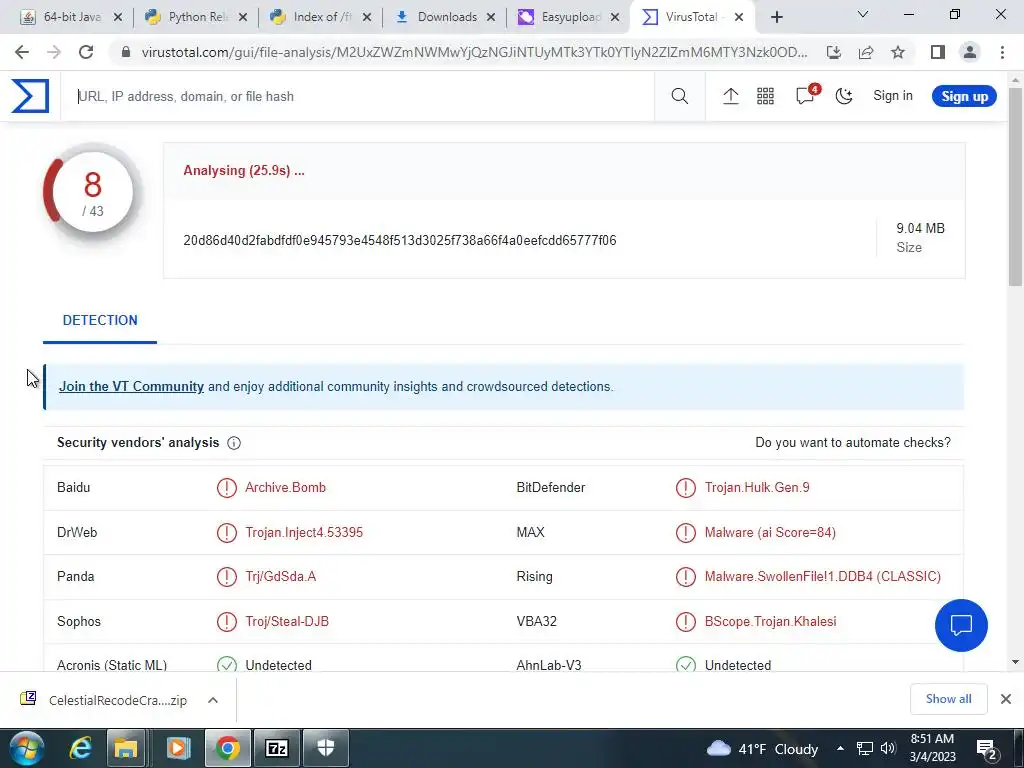The image size is (1024, 768).
Task: Open the media player taskbar icon
Action: click(178, 748)
